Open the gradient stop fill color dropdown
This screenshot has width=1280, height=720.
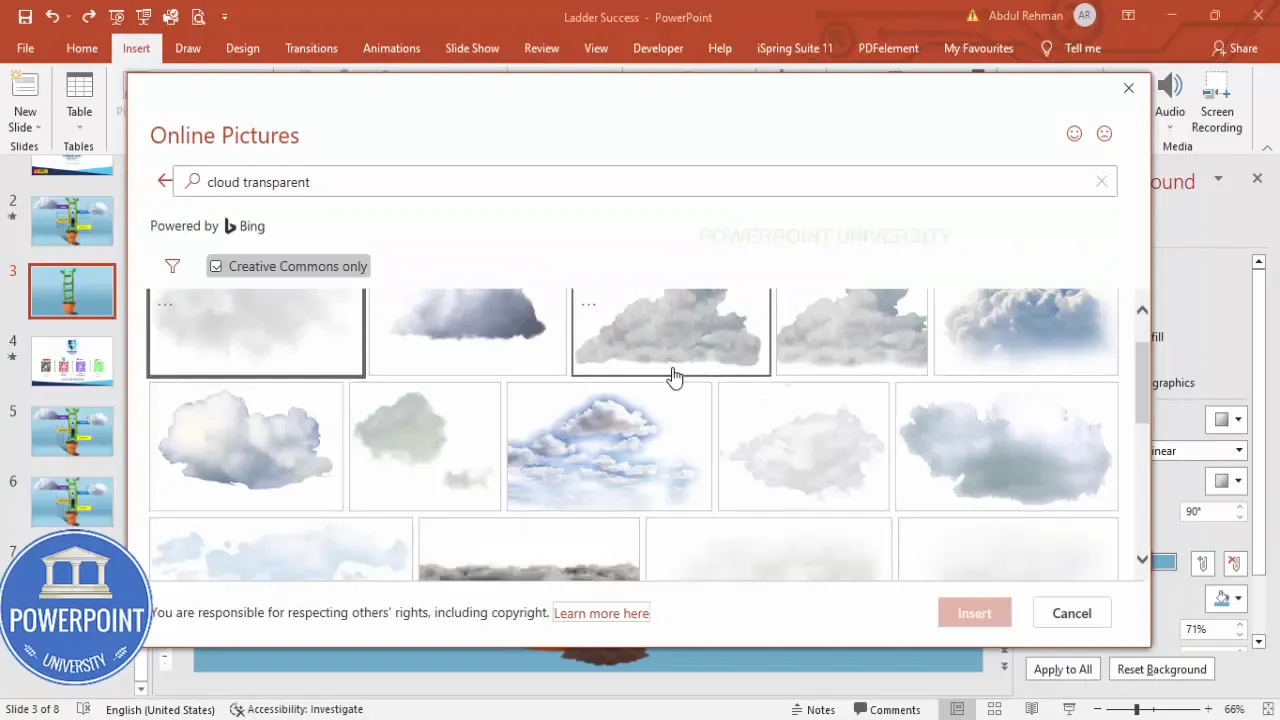1227,599
